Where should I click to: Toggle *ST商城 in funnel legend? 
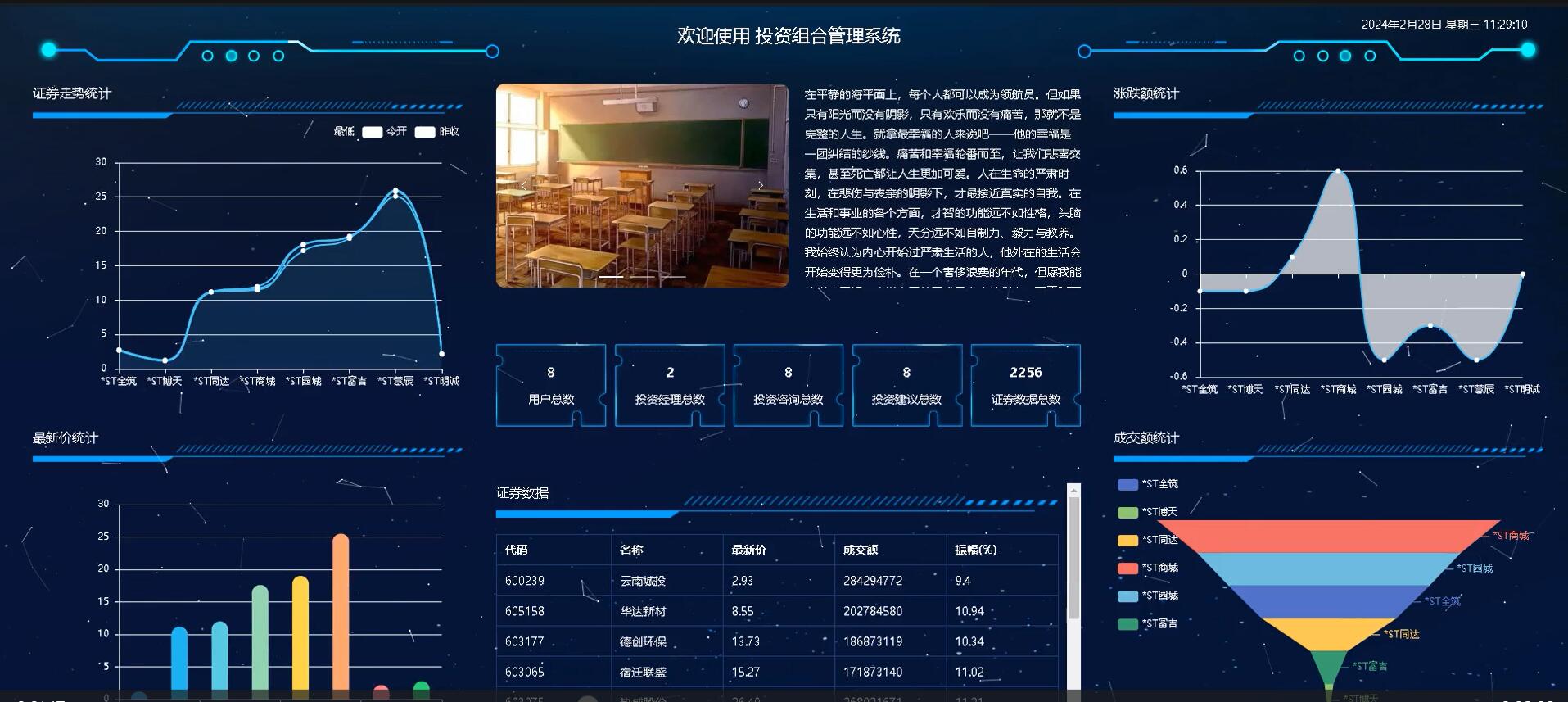tap(1148, 568)
